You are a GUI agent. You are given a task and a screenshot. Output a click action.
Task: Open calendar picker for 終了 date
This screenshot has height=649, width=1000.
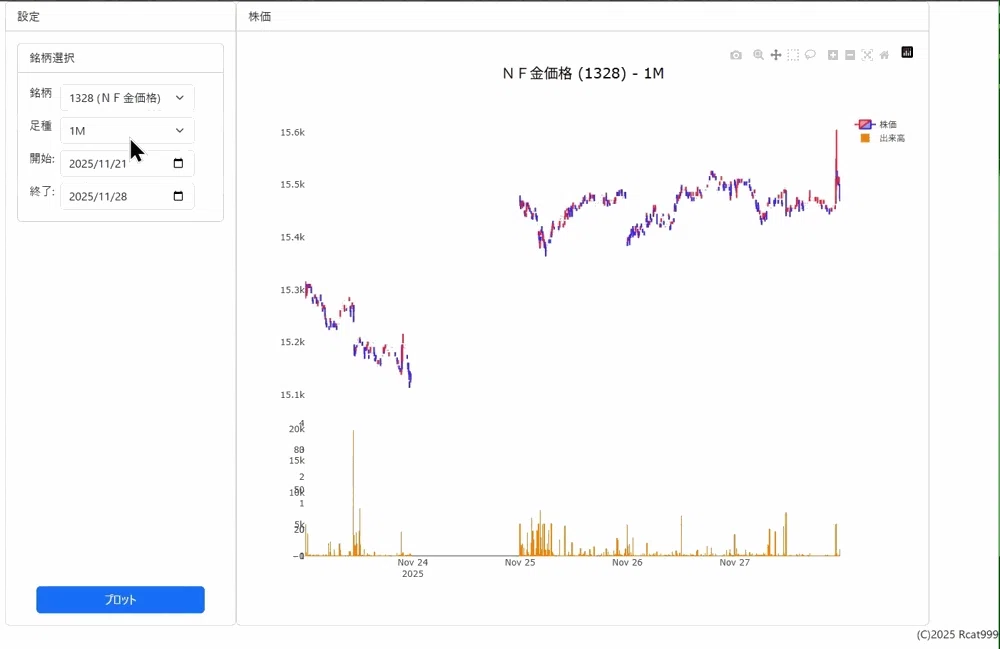click(x=179, y=196)
